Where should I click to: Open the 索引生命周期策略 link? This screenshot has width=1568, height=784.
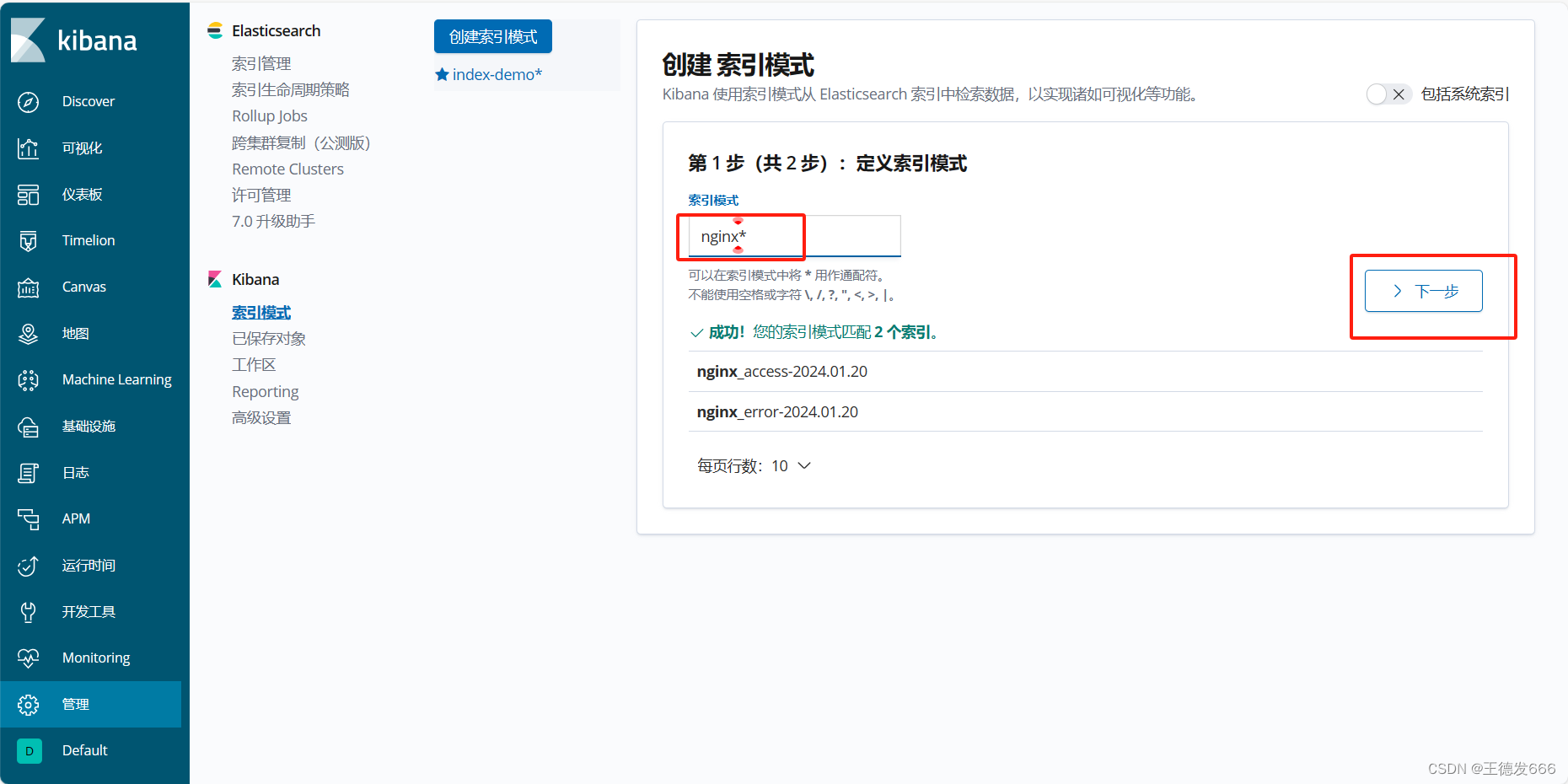291,89
